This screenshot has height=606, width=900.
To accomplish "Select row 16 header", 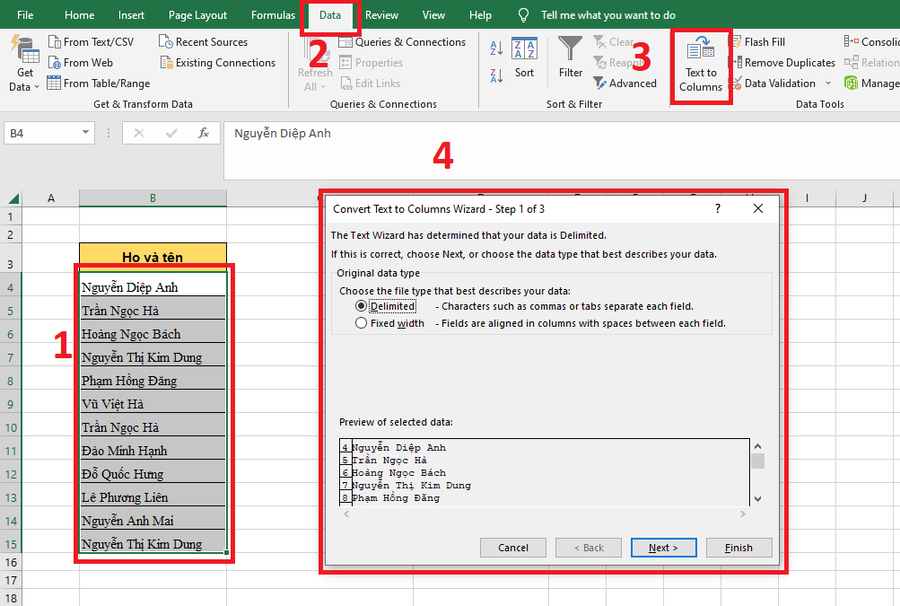I will point(11,562).
